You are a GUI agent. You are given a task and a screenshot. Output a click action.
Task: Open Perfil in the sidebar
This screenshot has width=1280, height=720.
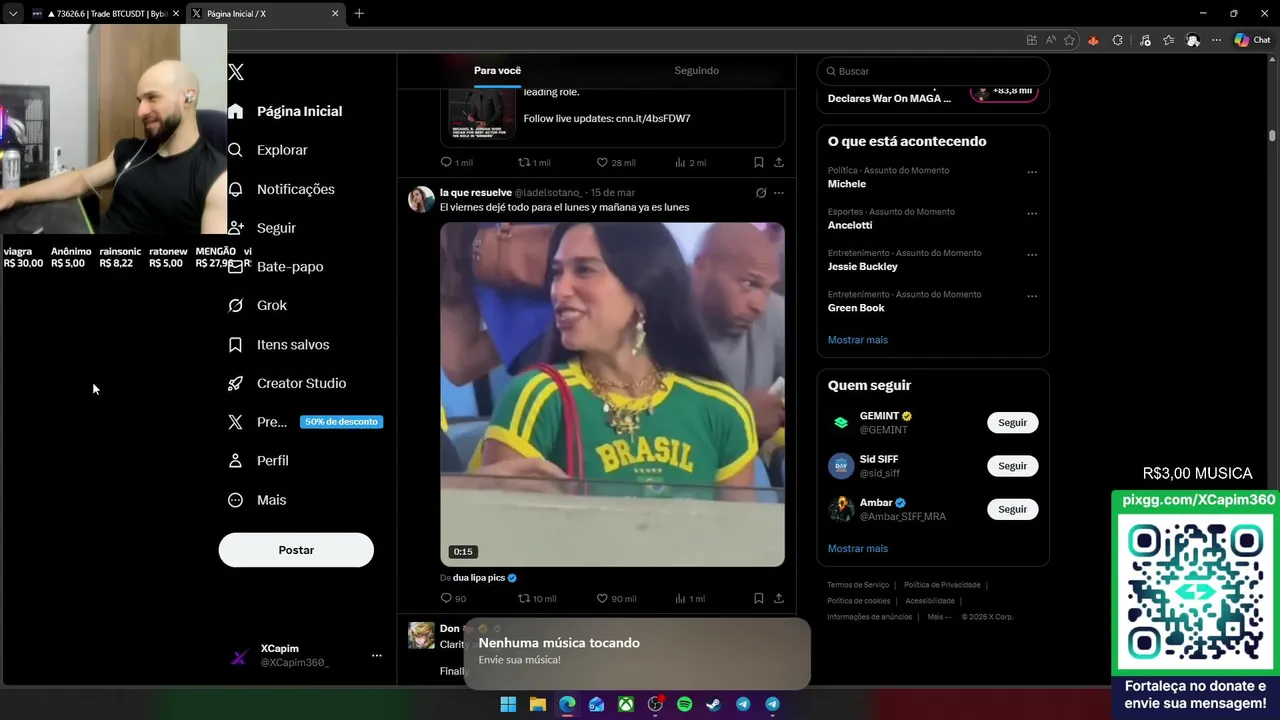click(259, 460)
